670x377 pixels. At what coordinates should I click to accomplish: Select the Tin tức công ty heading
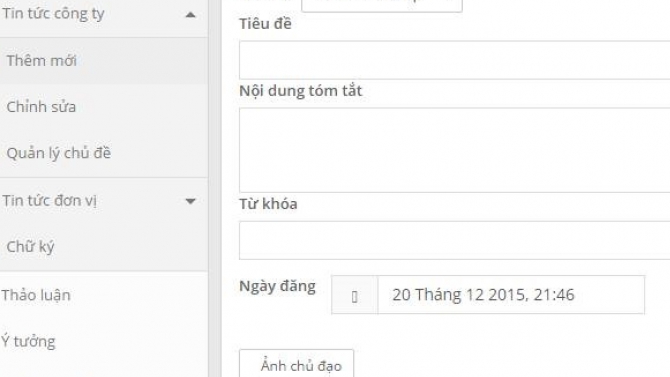[53, 14]
